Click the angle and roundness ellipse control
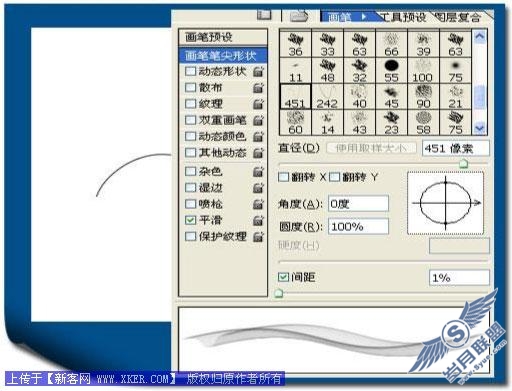 tap(446, 203)
